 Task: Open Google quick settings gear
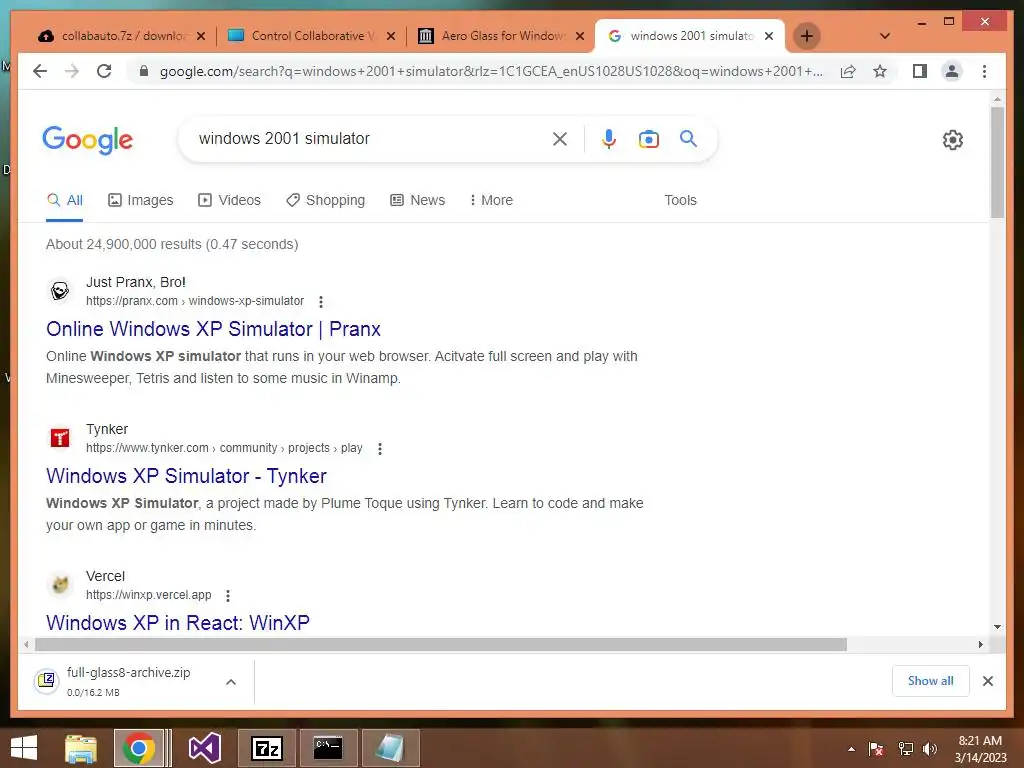(x=953, y=140)
